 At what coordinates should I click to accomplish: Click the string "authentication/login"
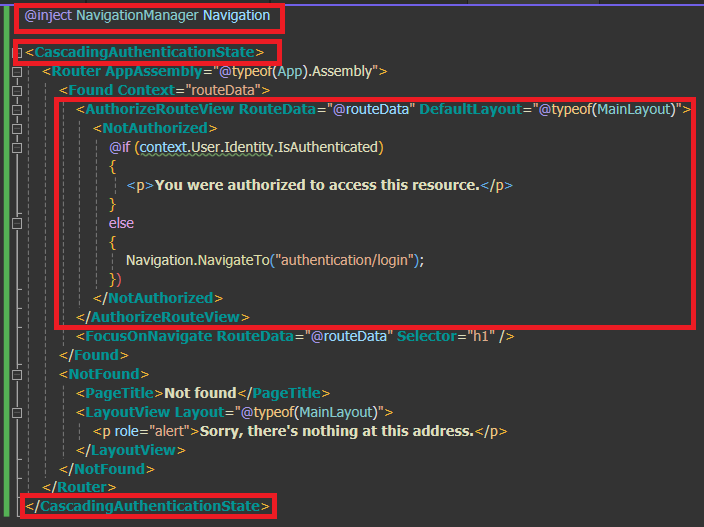point(344,260)
